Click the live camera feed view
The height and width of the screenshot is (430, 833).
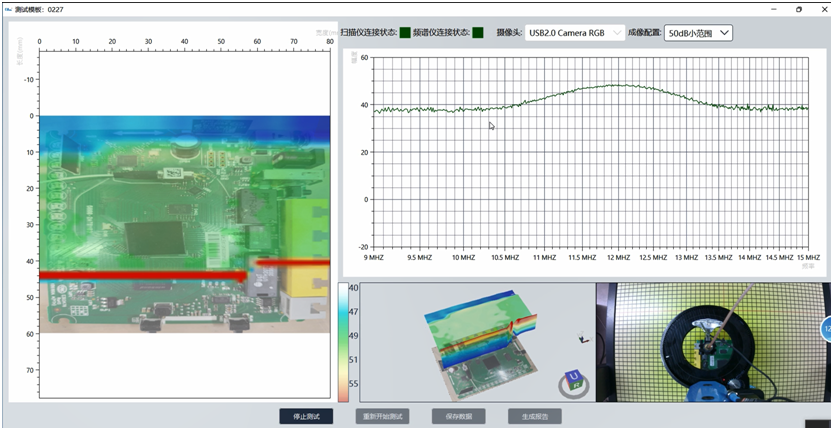pos(710,342)
